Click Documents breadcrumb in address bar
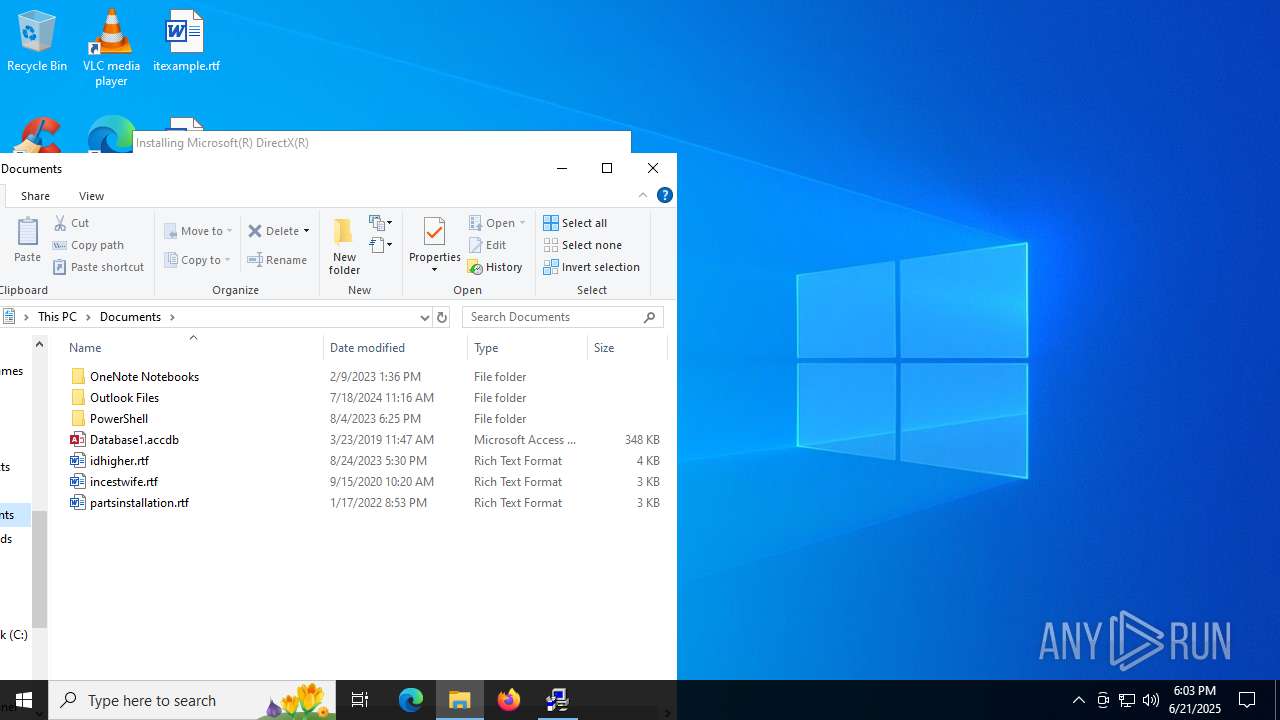Image resolution: width=1280 pixels, height=720 pixels. point(130,317)
